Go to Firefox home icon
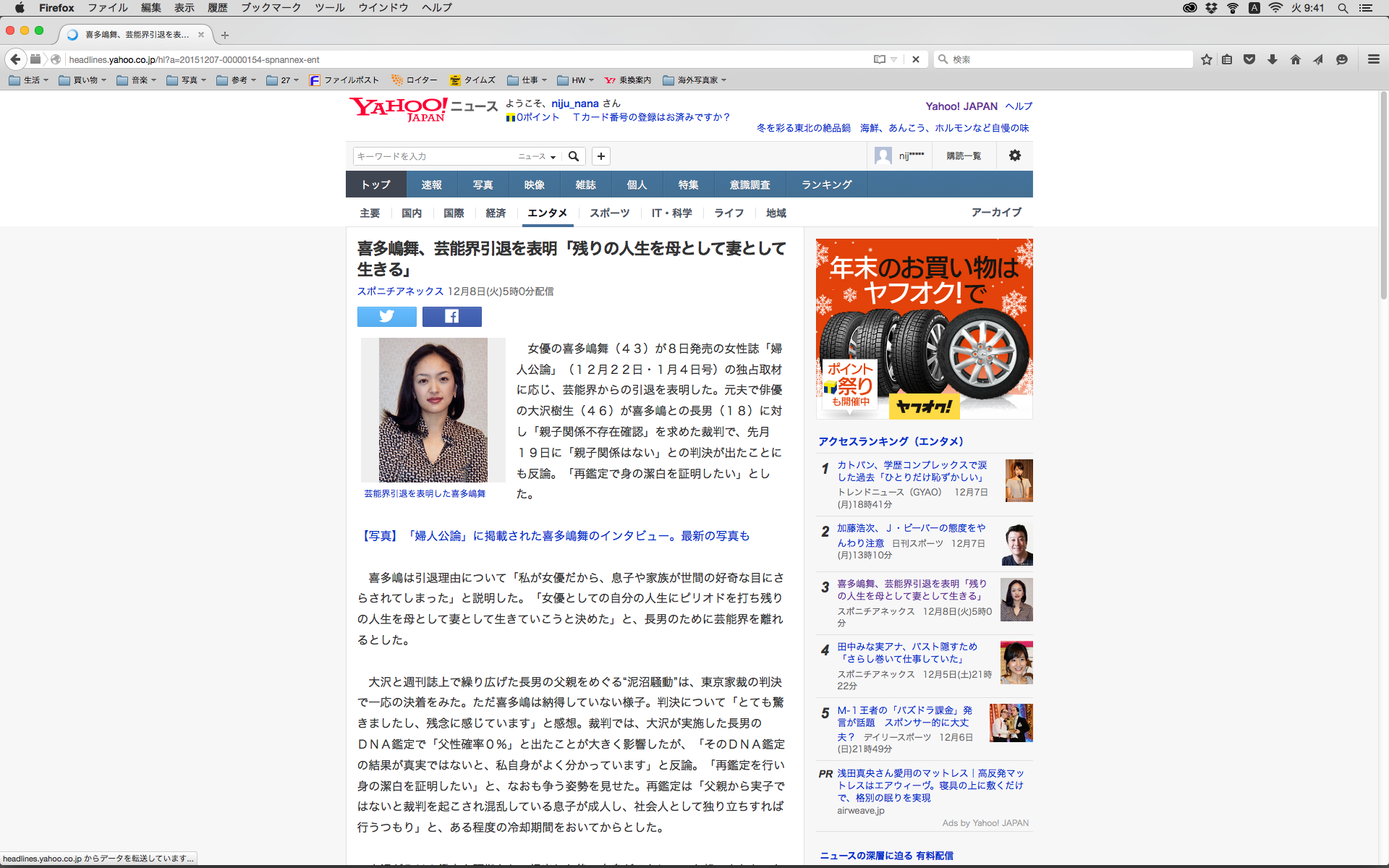1389x868 pixels. pyautogui.click(x=1295, y=59)
